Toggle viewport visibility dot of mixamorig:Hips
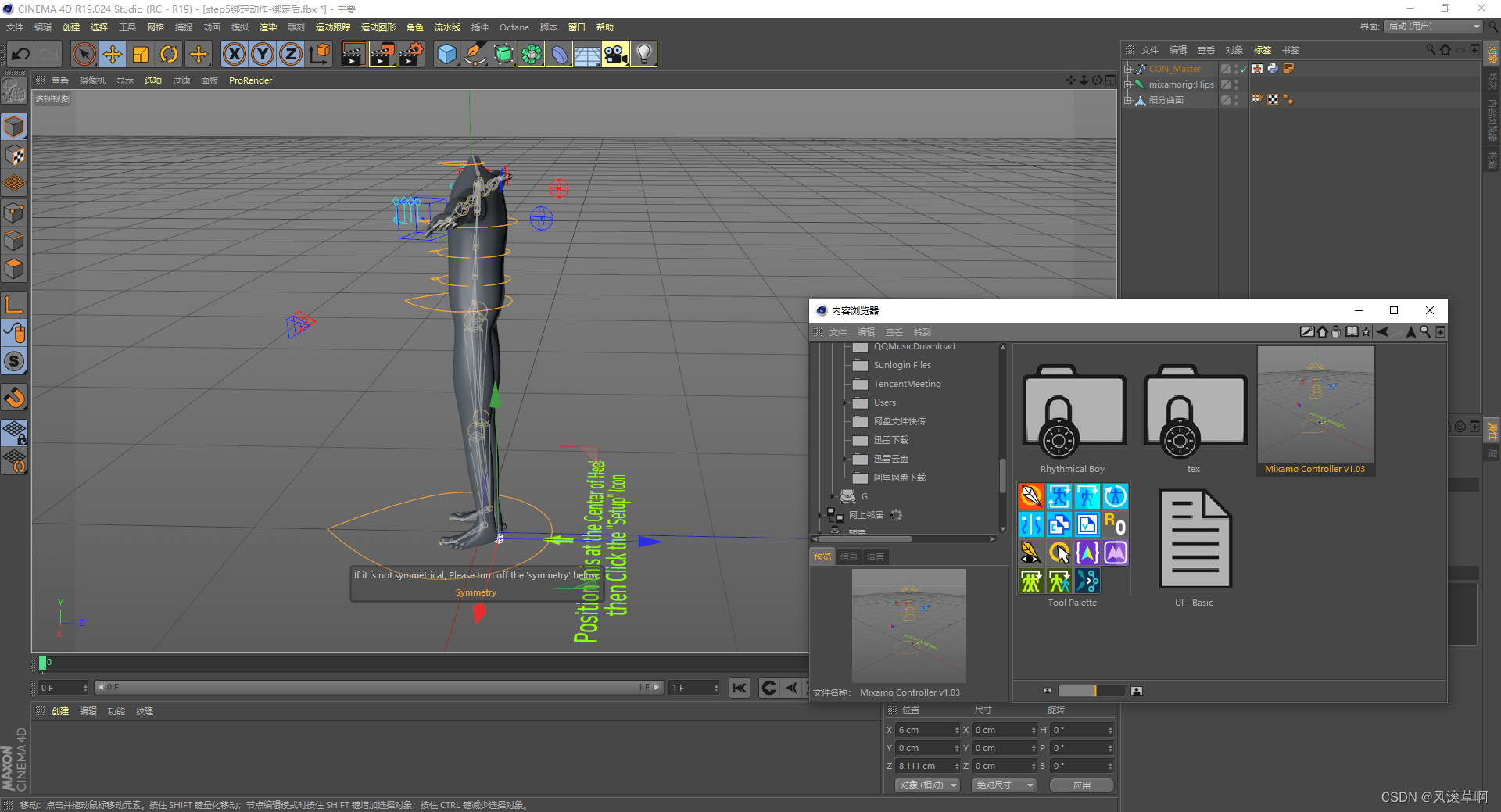The height and width of the screenshot is (812, 1501). [1236, 81]
